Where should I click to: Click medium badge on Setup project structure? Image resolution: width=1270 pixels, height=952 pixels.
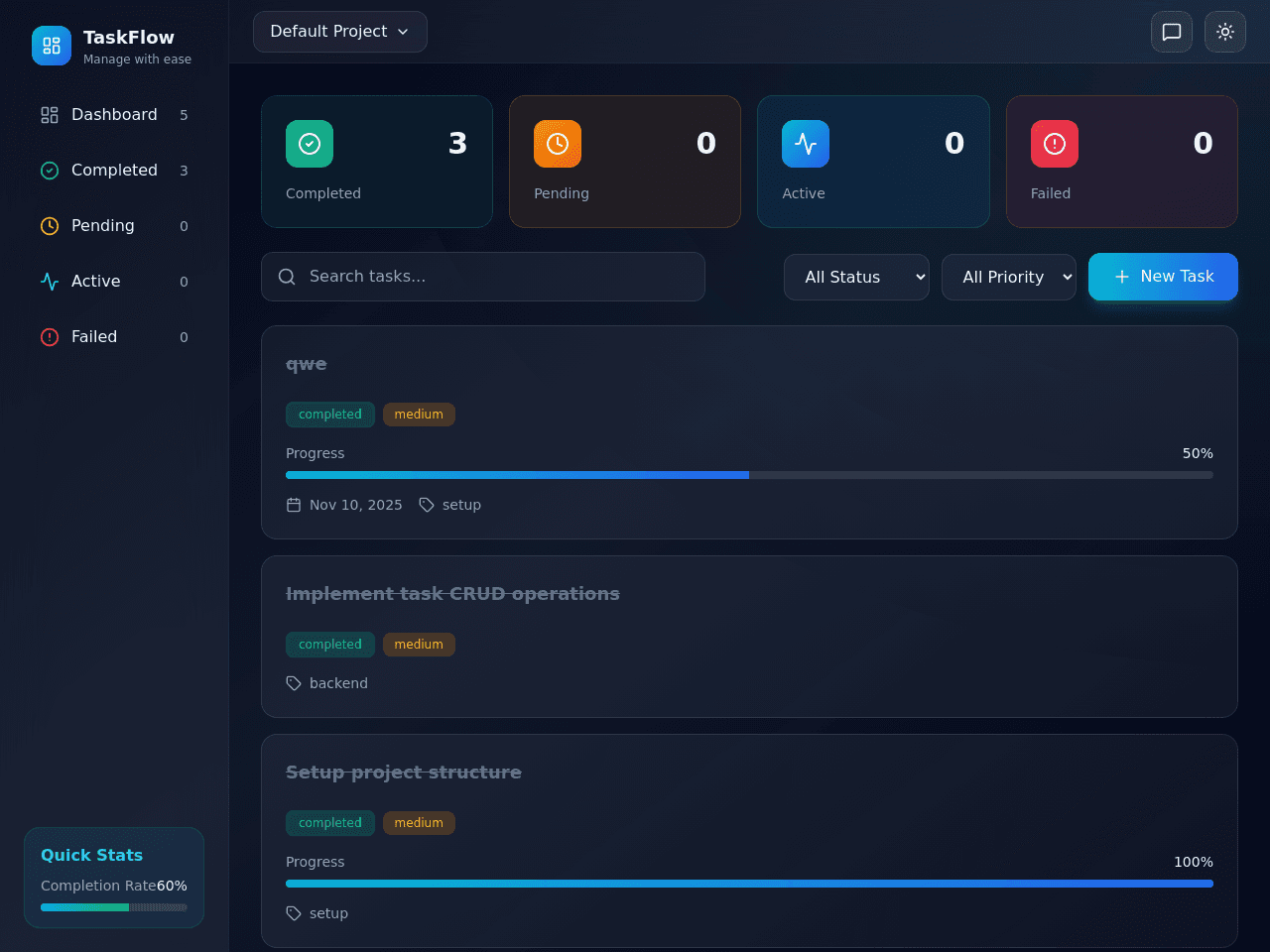(x=419, y=823)
